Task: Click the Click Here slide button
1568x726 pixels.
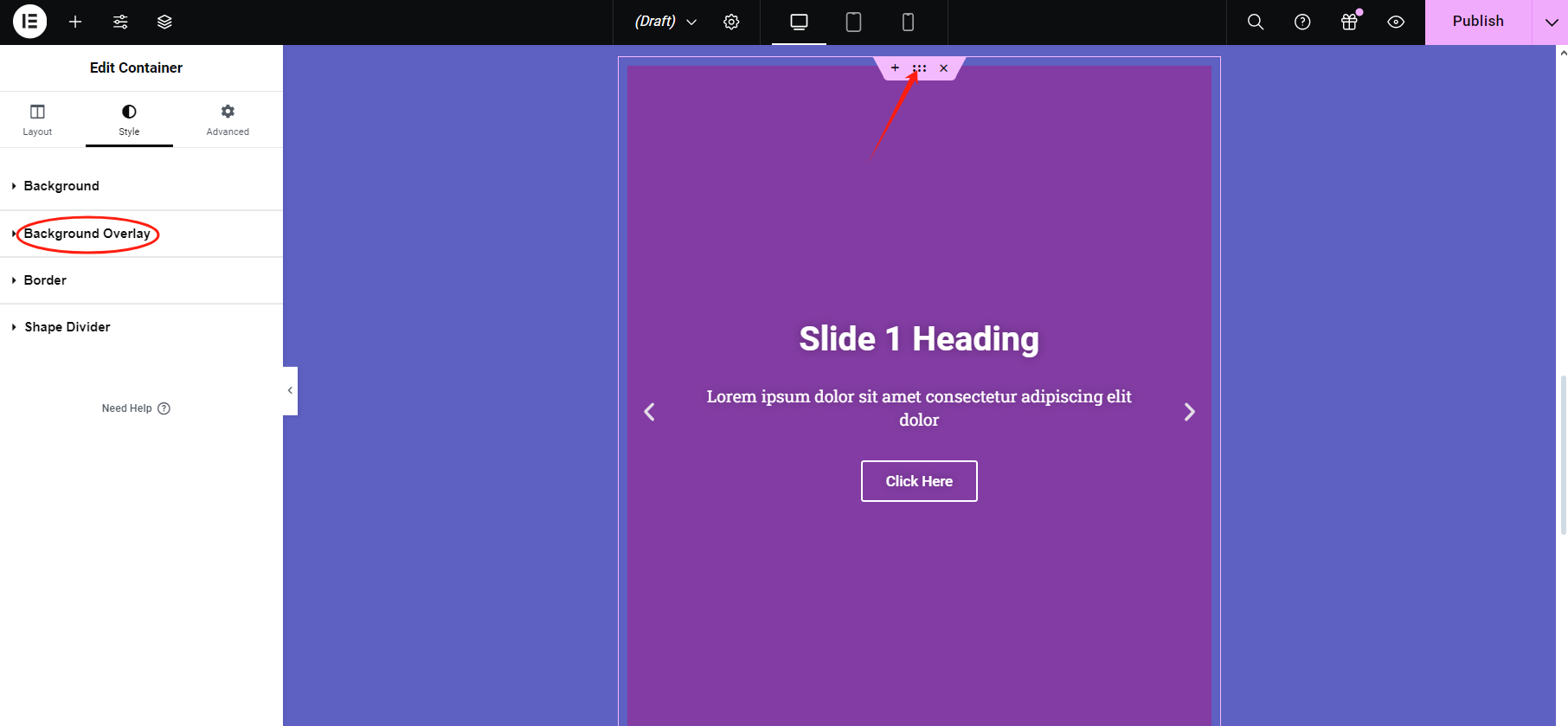Action: coord(919,481)
